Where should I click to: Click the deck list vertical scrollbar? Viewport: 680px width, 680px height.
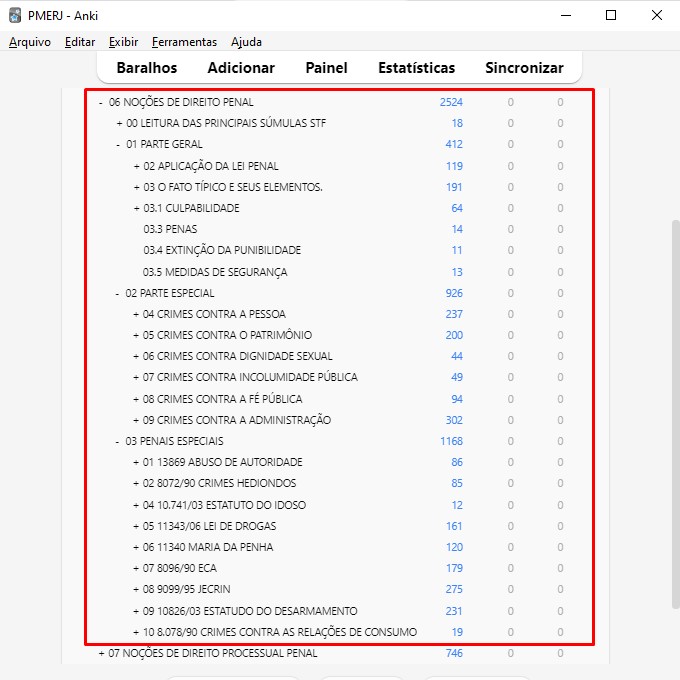coord(675,414)
